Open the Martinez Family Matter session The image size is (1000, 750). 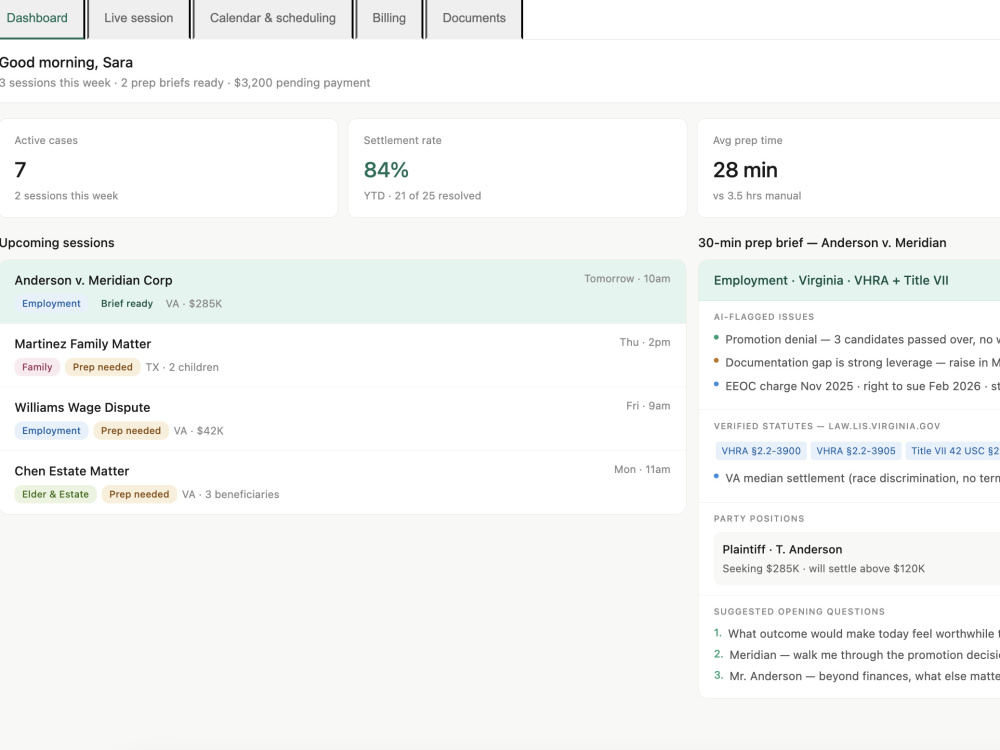pyautogui.click(x=342, y=355)
